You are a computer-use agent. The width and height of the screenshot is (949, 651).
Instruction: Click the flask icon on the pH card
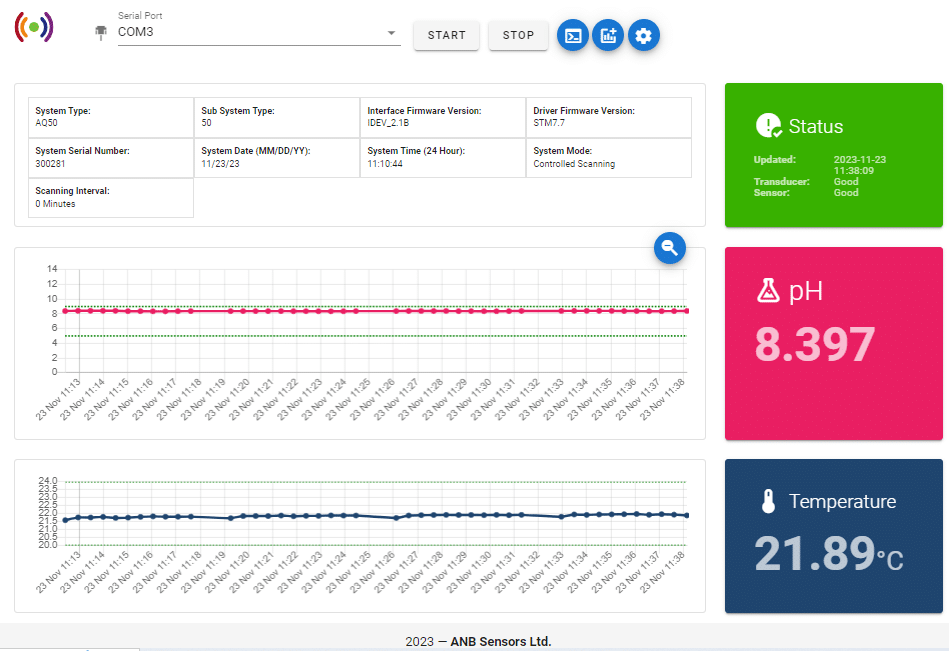[766, 291]
